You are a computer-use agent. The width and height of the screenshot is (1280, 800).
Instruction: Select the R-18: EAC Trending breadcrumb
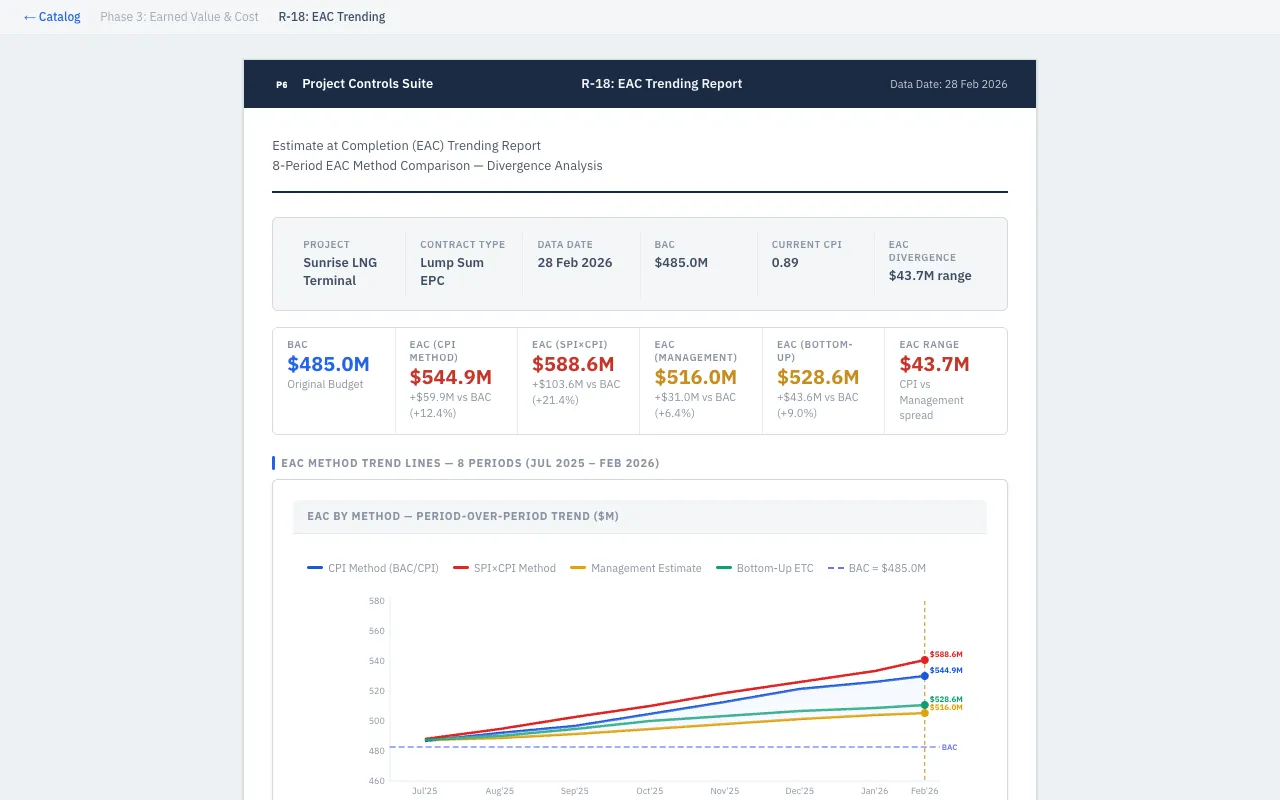point(331,17)
